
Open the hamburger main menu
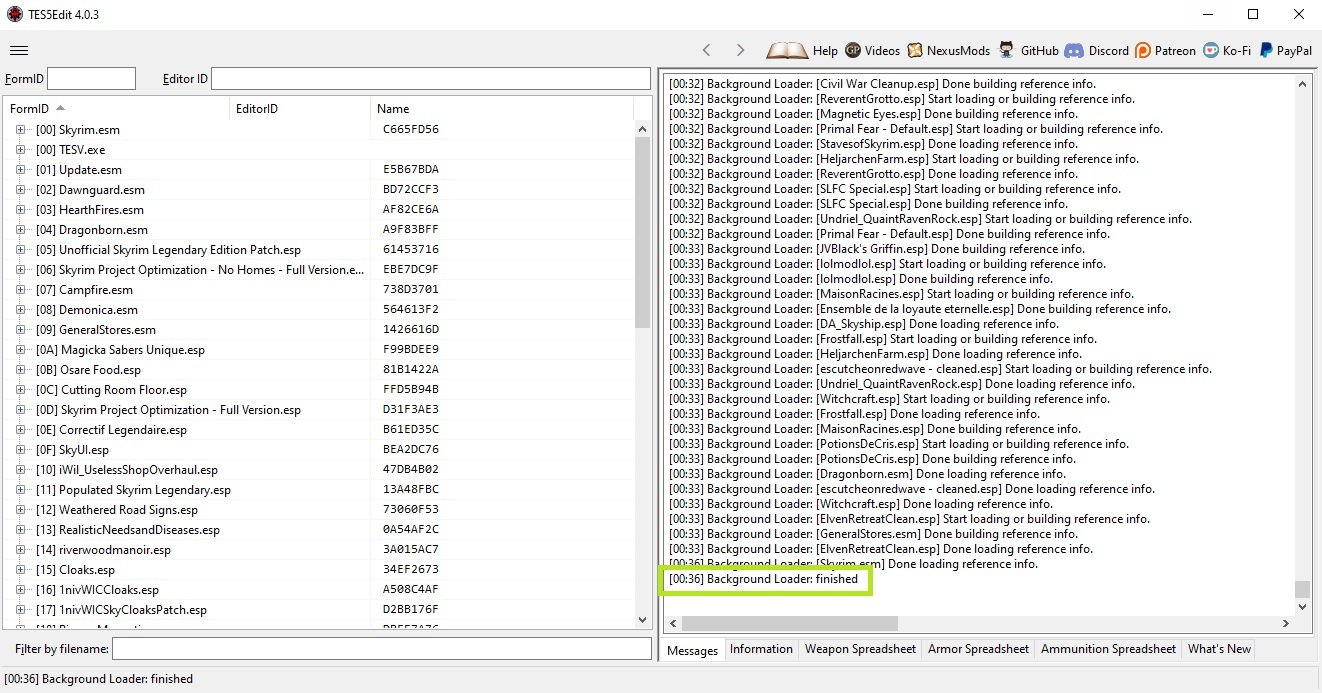click(18, 50)
